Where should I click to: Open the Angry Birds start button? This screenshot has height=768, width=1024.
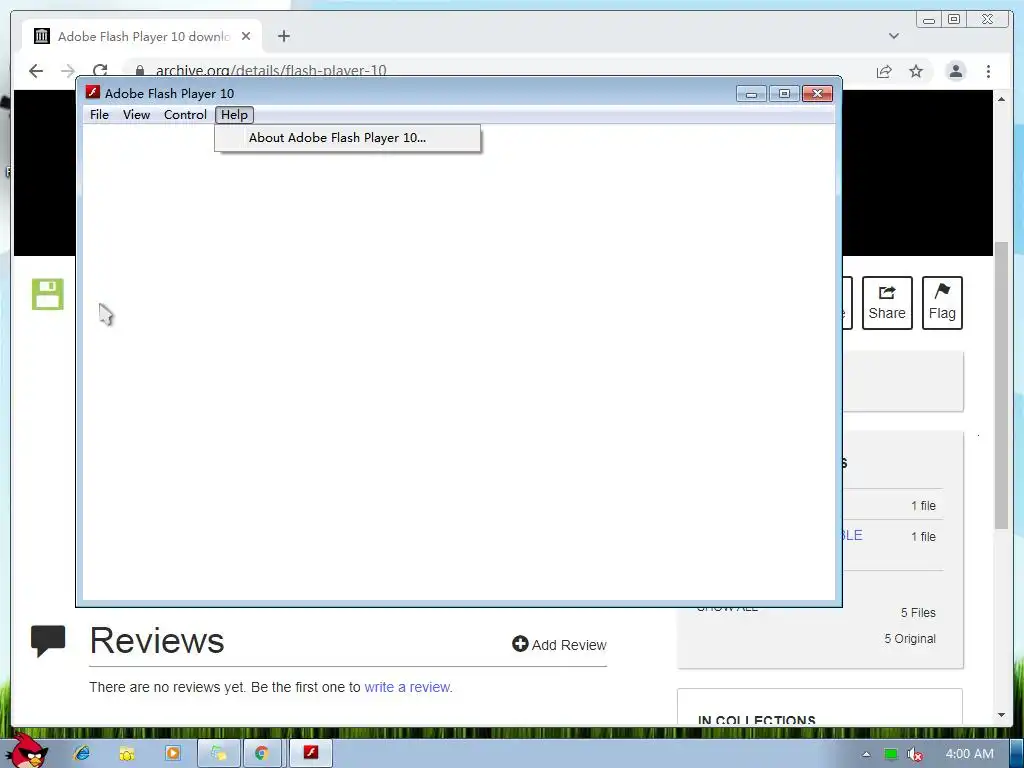[x=25, y=750]
